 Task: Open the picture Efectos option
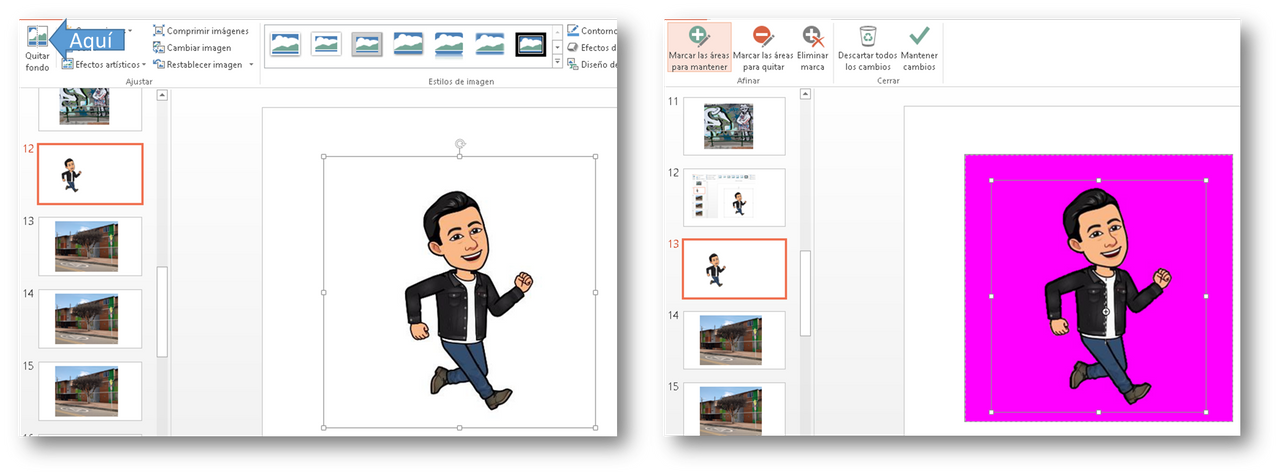tap(592, 47)
